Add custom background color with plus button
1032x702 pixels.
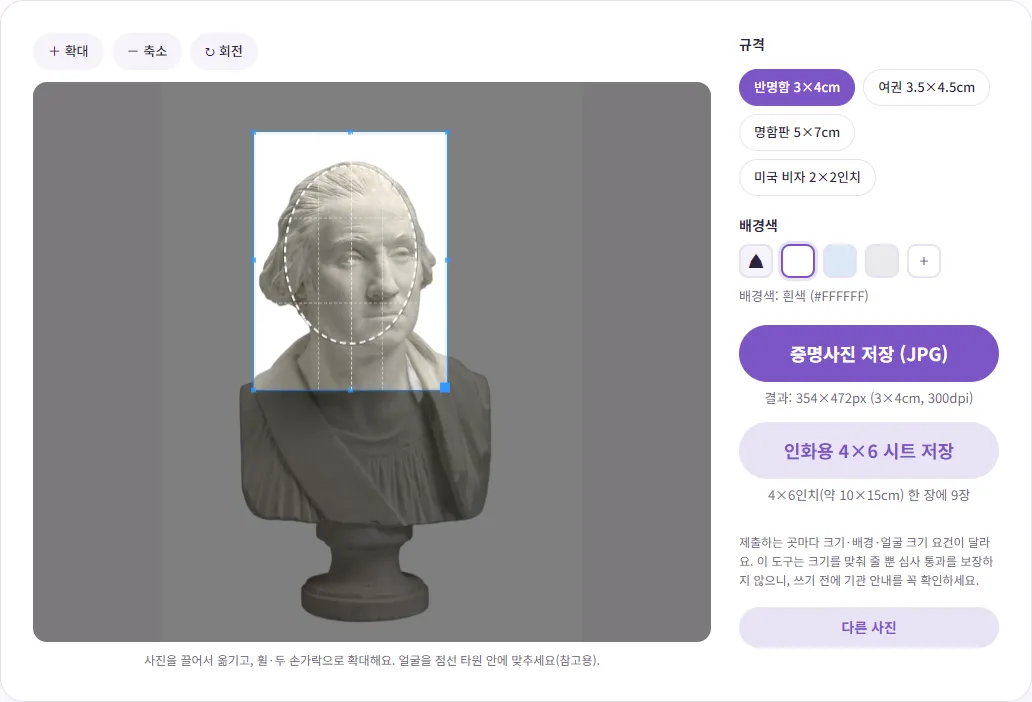pyautogui.click(x=924, y=261)
